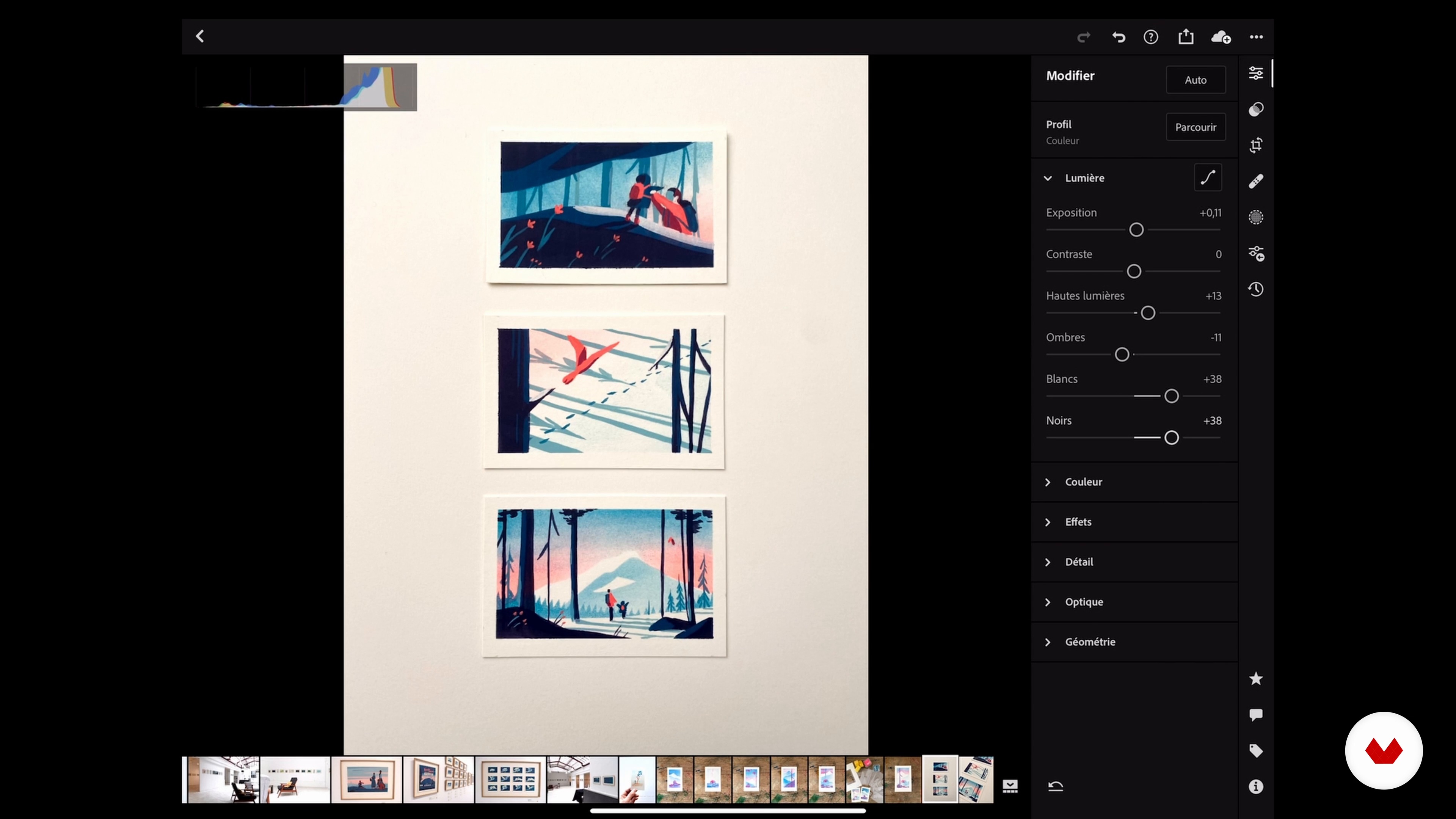The width and height of the screenshot is (1456, 819).
Task: Click the Blancs slider handle
Action: pyautogui.click(x=1172, y=396)
